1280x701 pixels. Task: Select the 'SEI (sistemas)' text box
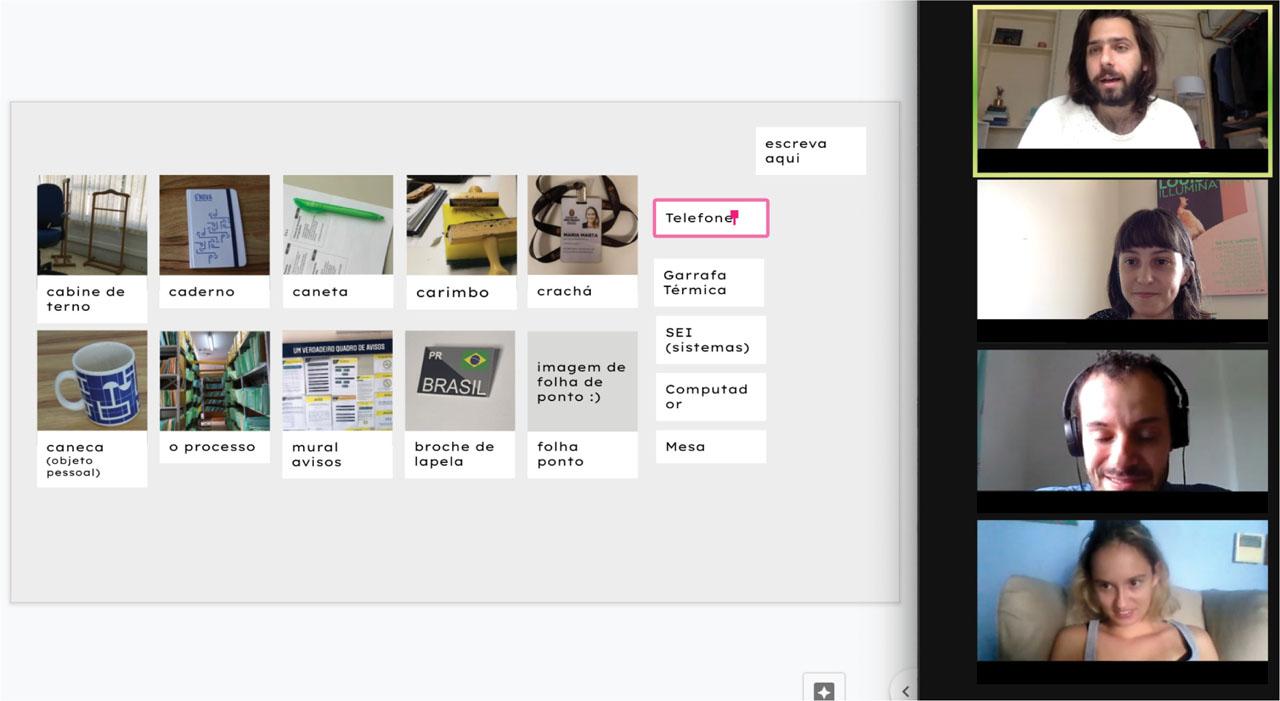[710, 340]
